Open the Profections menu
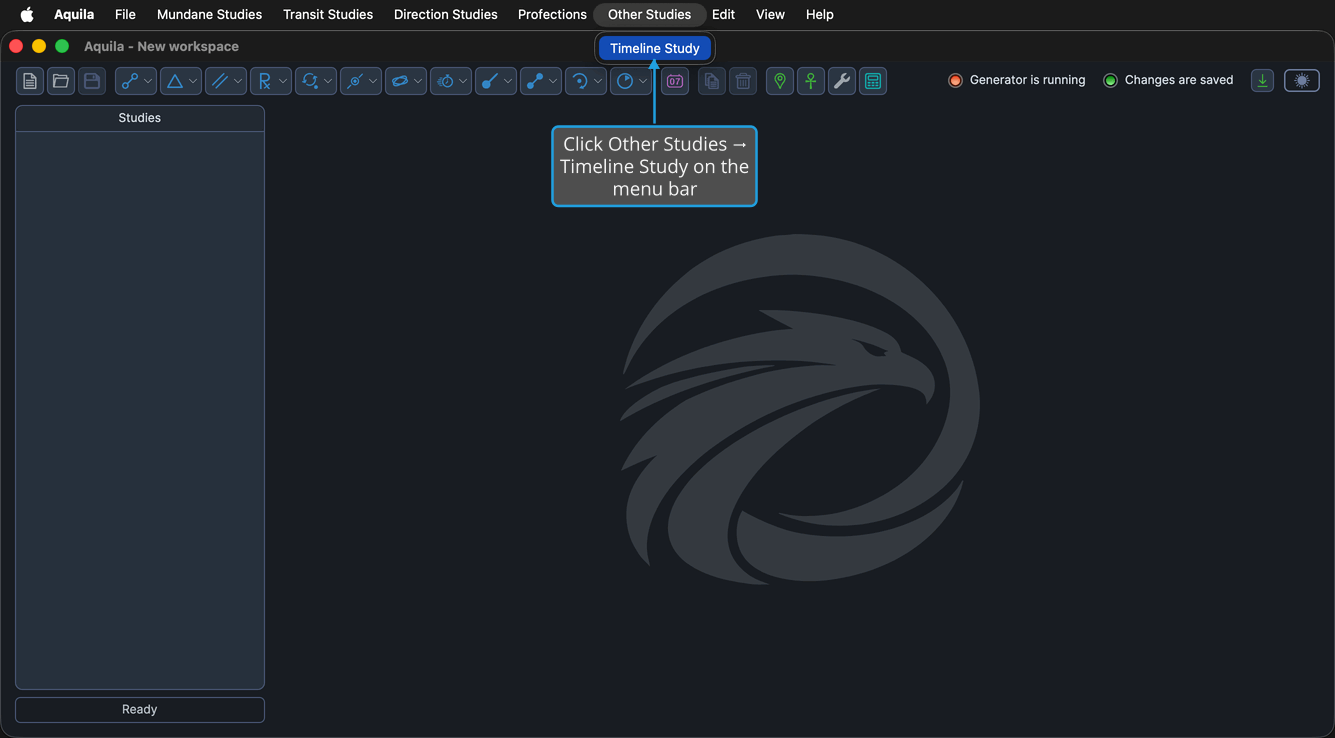The image size is (1335, 738). click(552, 14)
